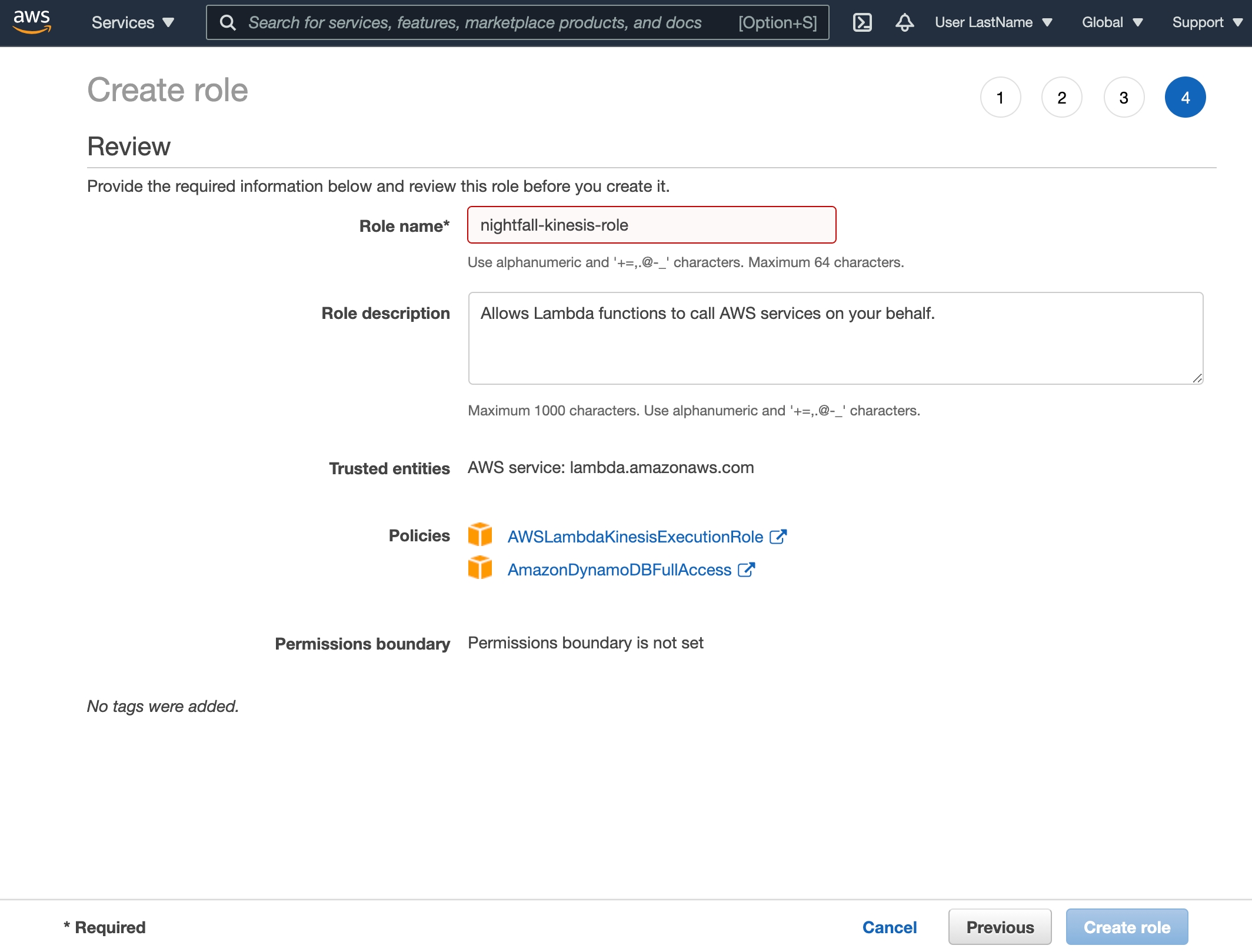
Task: Open external link icon beside AmazonDynamoDBFullAccess
Action: tap(746, 569)
